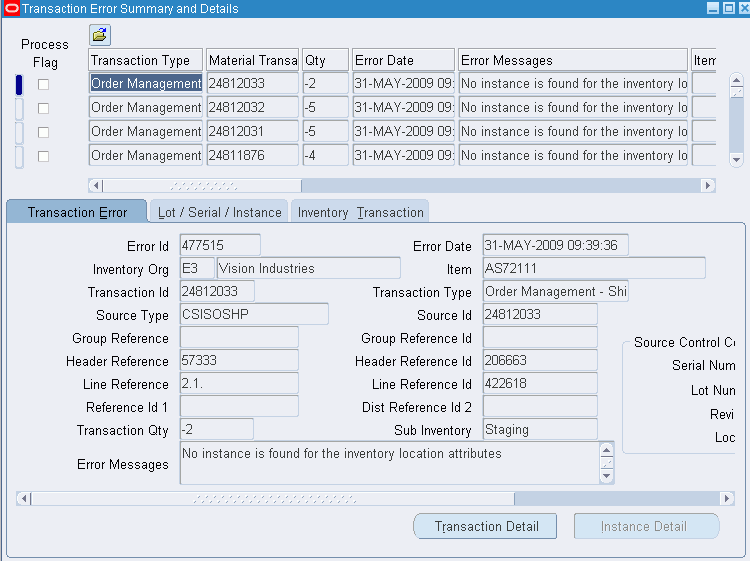This screenshot has width=750, height=561.
Task: Click the Transaction Type column header
Action: pos(145,60)
